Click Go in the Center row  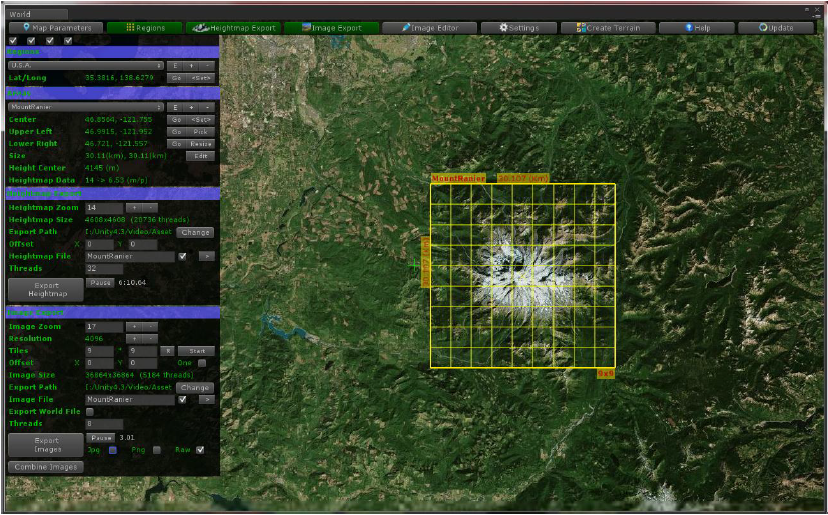pos(176,120)
